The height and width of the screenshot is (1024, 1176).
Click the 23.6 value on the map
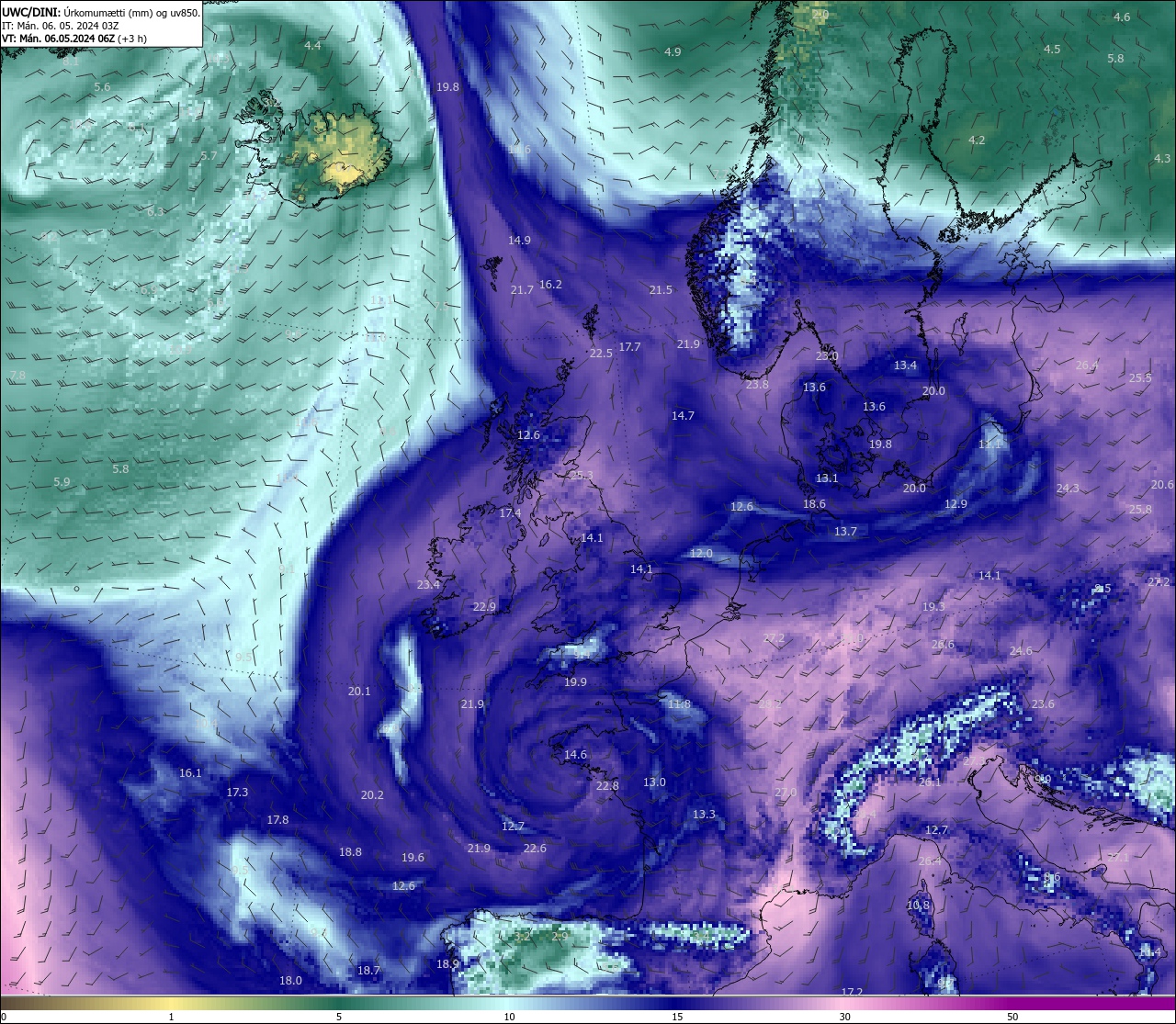click(x=1043, y=703)
